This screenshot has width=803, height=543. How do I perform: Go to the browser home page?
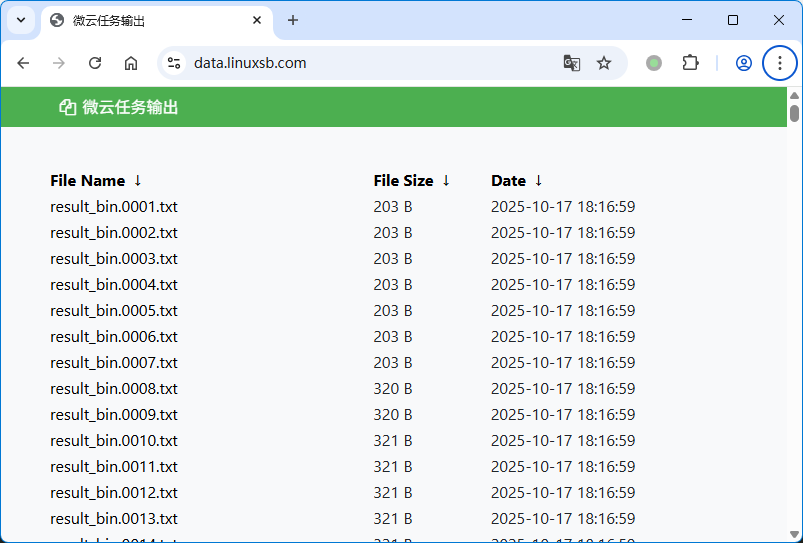tap(131, 63)
